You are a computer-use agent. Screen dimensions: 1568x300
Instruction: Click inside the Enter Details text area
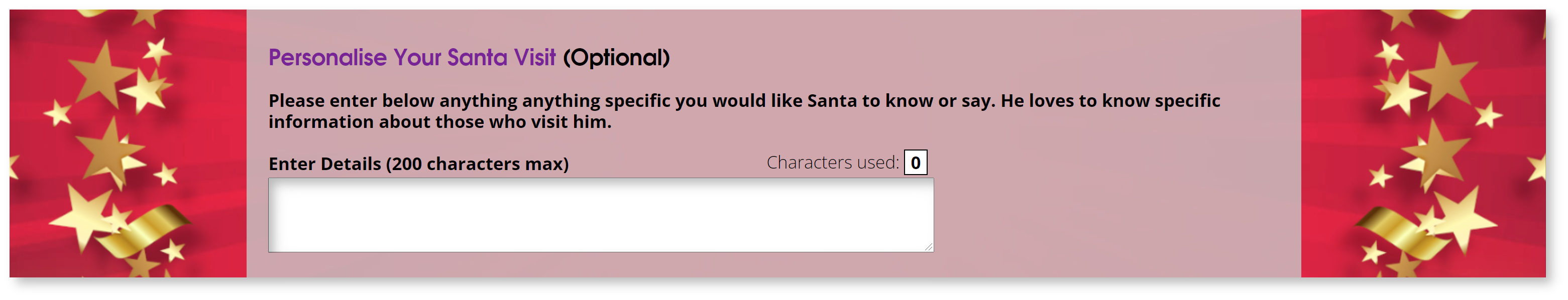pyautogui.click(x=600, y=215)
